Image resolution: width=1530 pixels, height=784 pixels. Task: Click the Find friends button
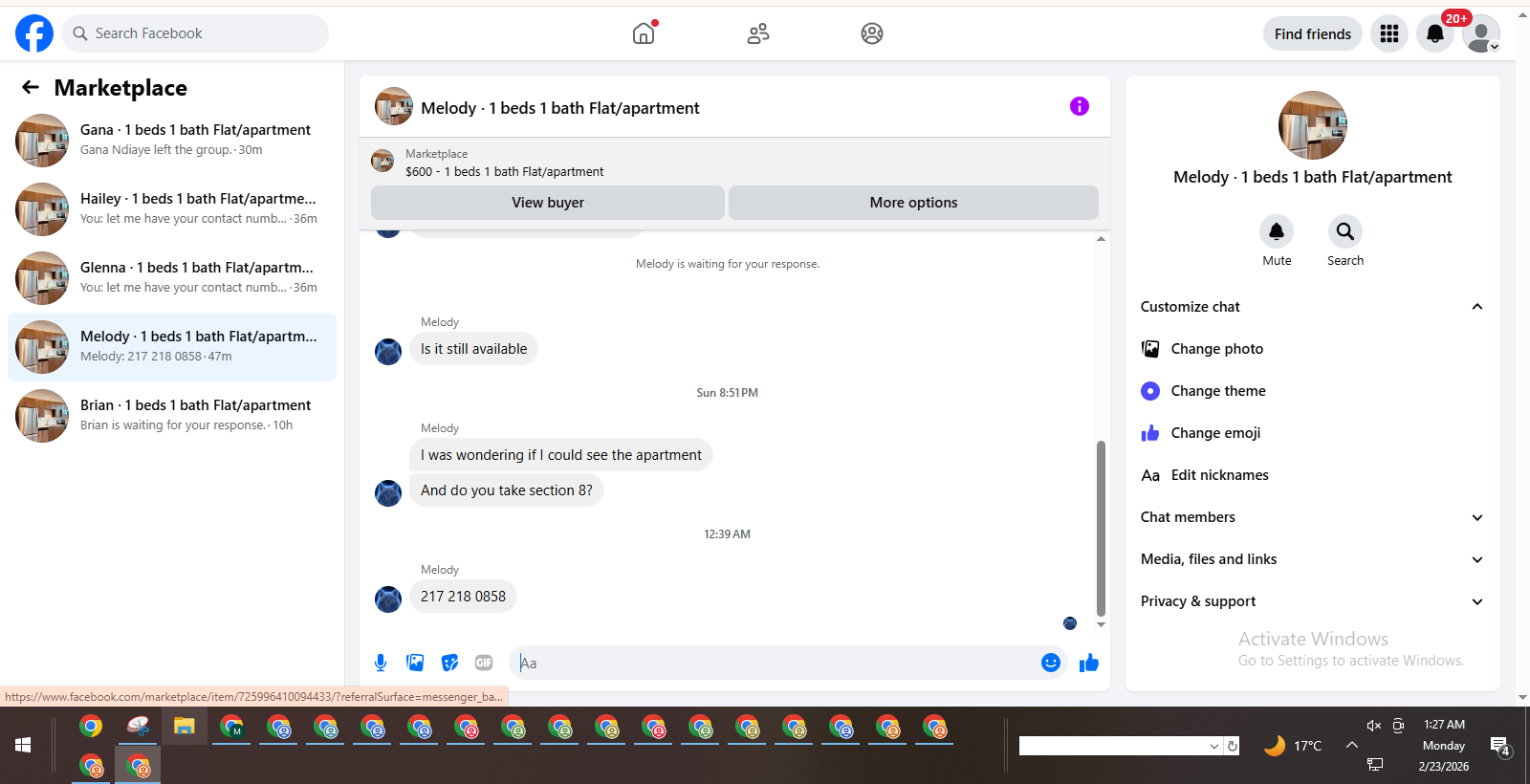1313,33
